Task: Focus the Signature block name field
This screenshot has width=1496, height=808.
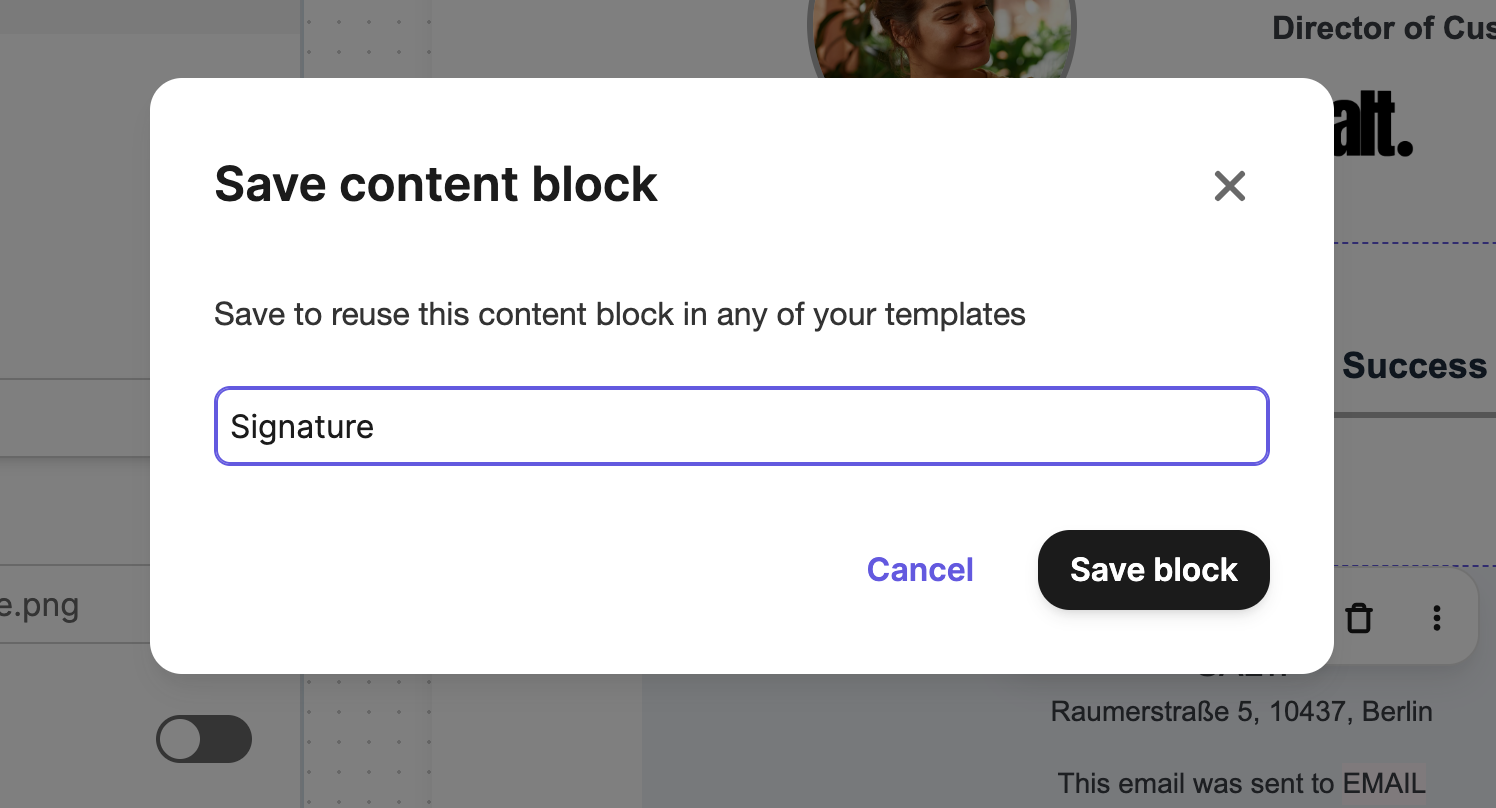Action: pos(741,427)
